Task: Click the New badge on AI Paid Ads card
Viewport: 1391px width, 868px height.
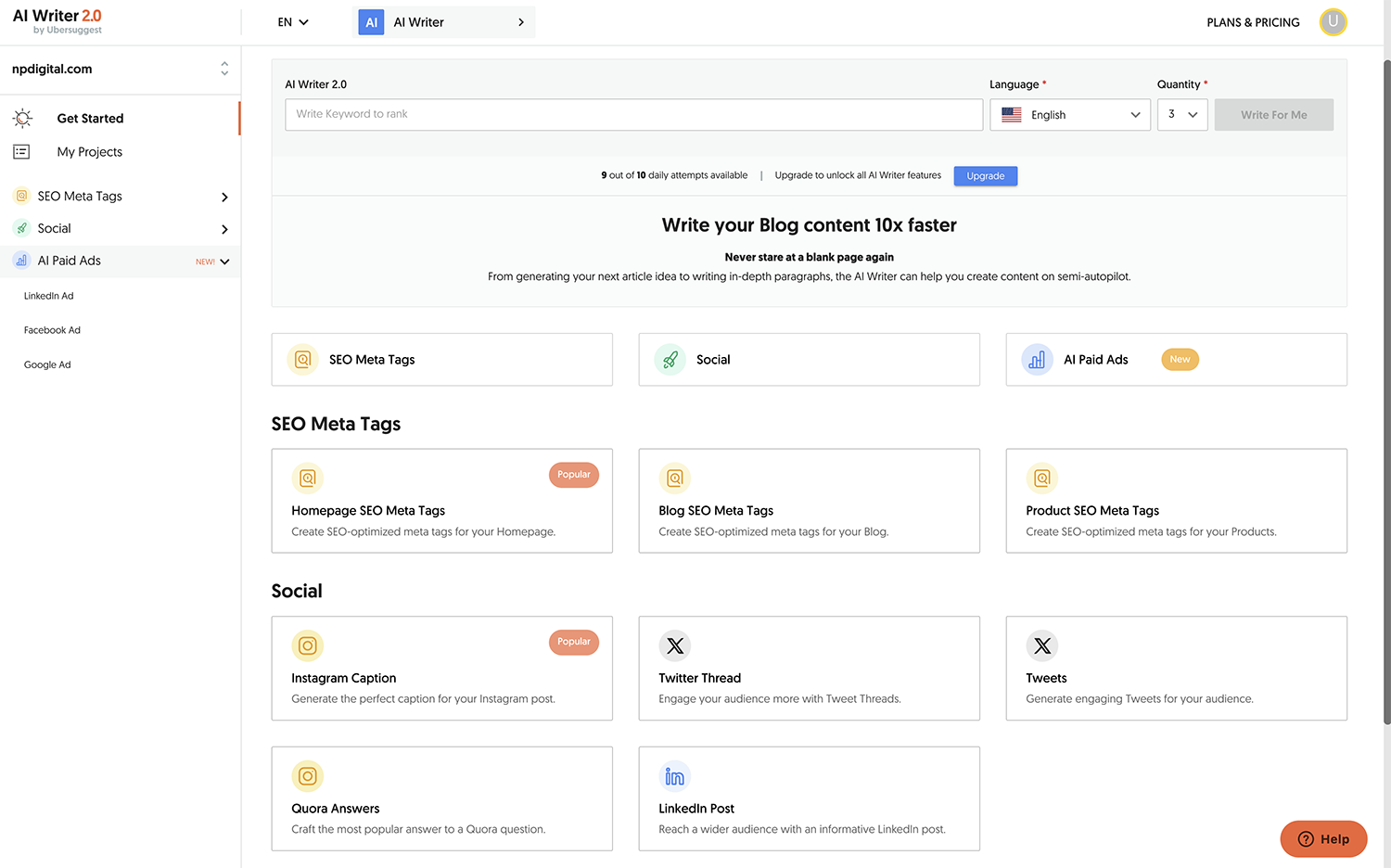Action: click(x=1180, y=359)
